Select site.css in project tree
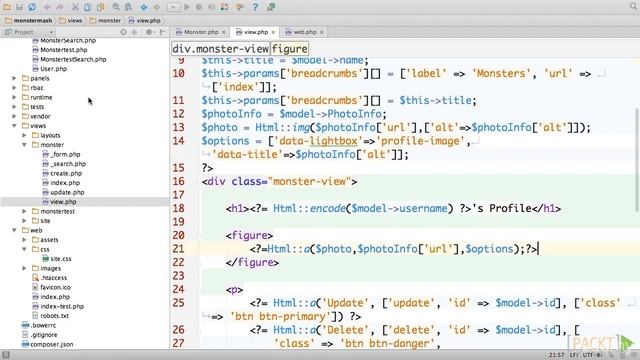640x360 pixels. (57, 259)
